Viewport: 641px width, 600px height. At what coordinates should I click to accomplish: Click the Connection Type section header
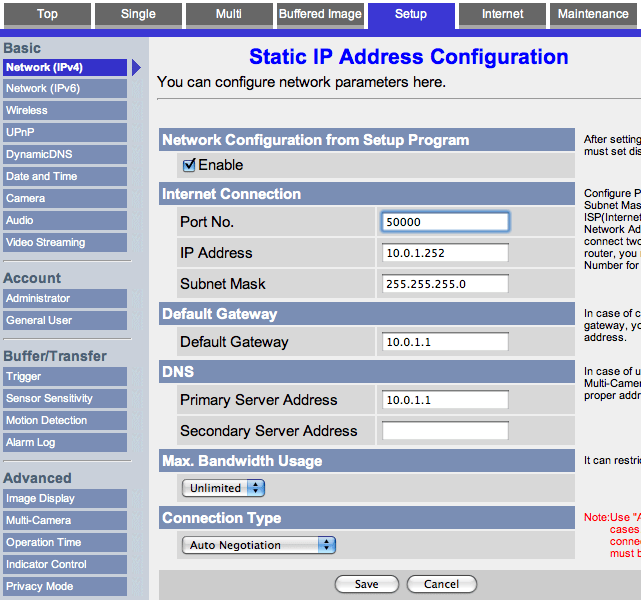click(x=367, y=518)
